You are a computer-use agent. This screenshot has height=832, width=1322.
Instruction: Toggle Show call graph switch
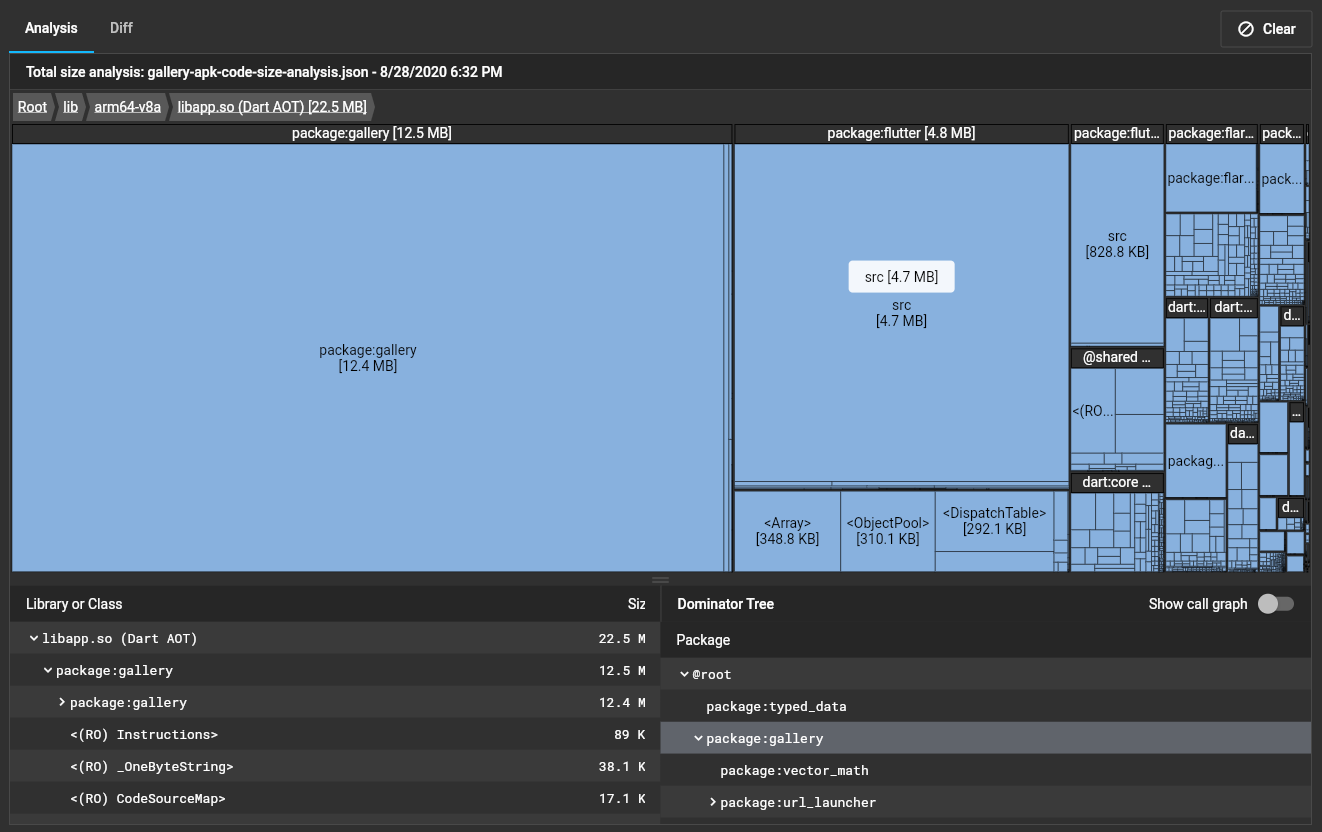pyautogui.click(x=1276, y=604)
